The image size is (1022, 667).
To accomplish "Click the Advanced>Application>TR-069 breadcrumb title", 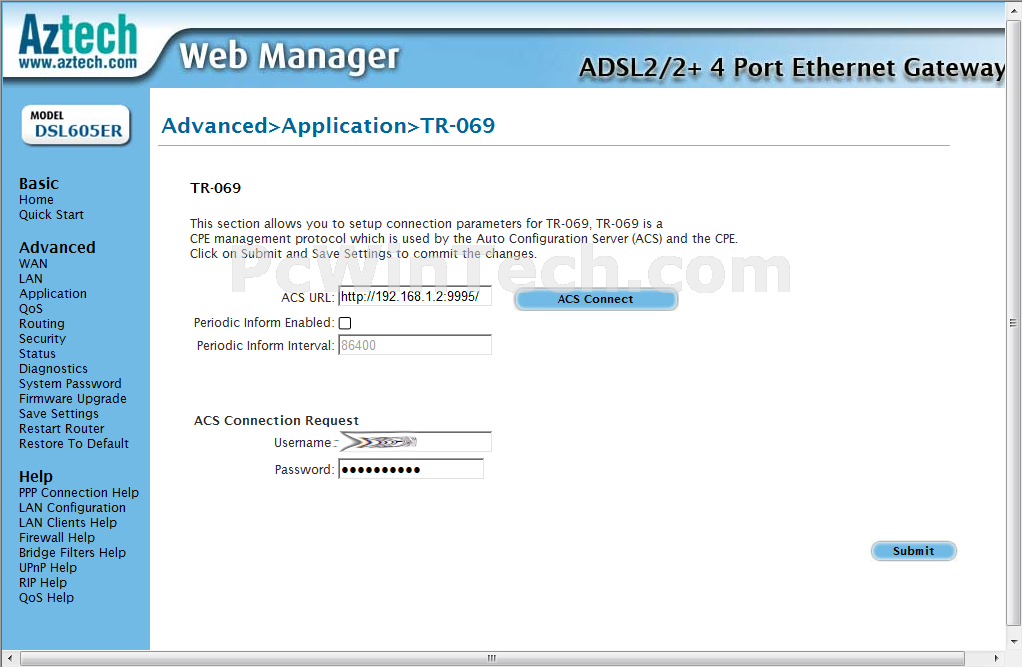I will (x=328, y=125).
